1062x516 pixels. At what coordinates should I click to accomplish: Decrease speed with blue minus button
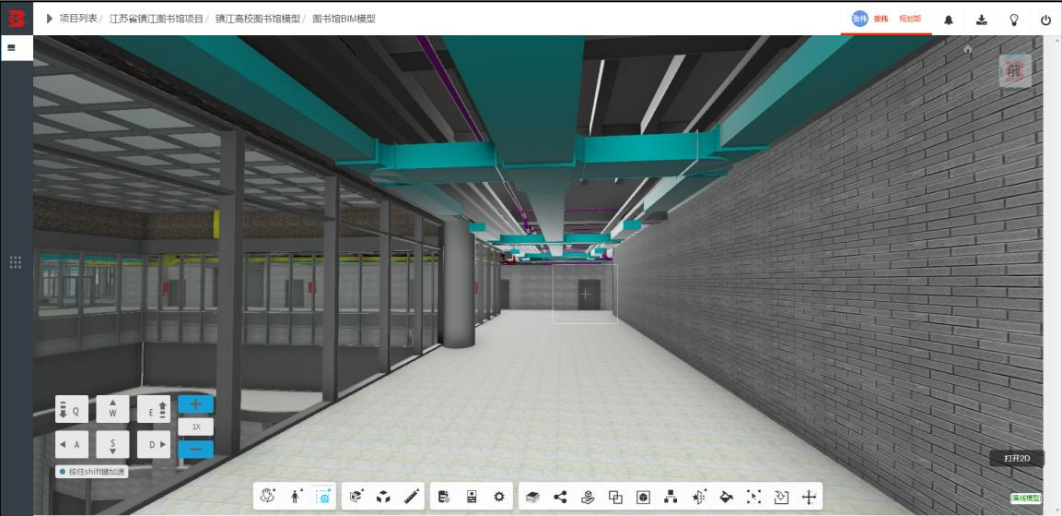pos(196,449)
